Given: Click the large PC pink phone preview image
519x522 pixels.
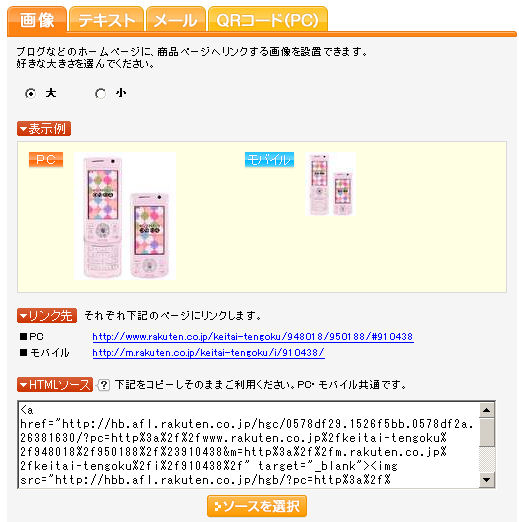Looking at the screenshot, I should pos(125,216).
